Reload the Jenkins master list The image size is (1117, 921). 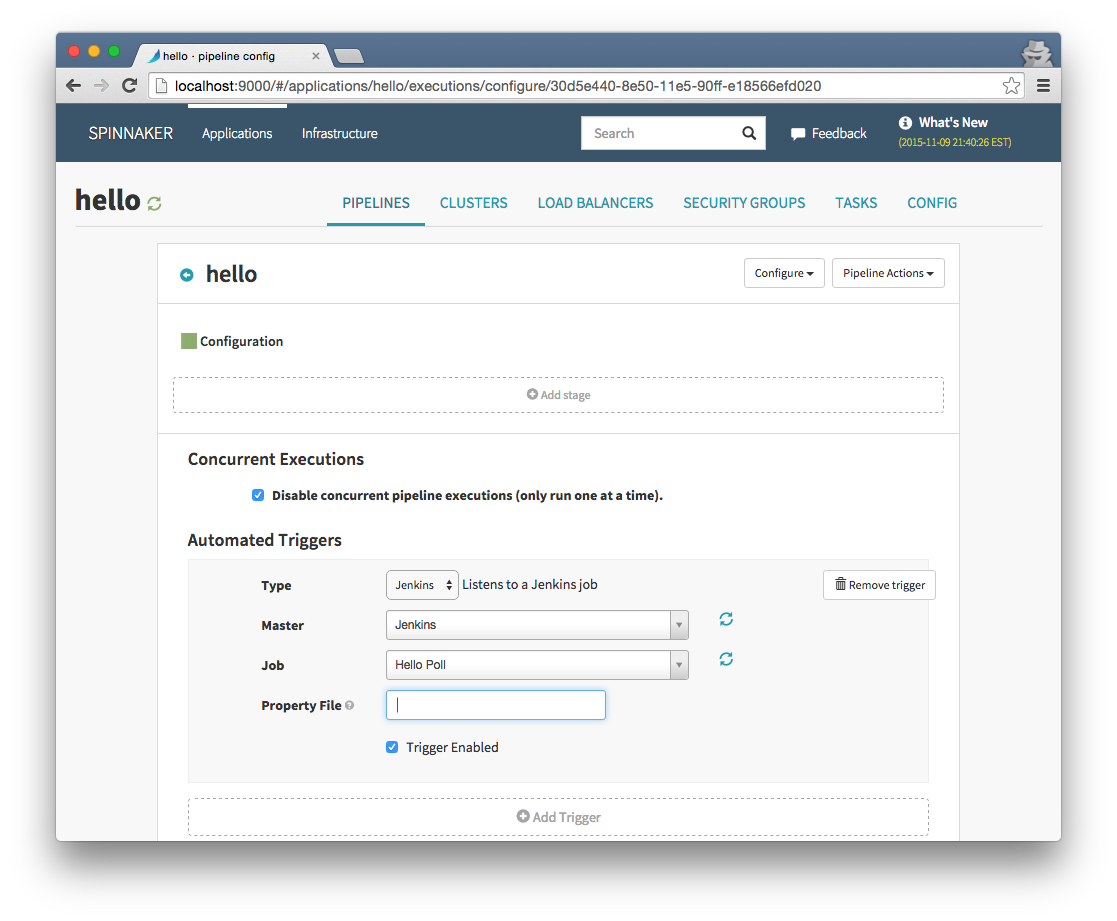point(725,619)
